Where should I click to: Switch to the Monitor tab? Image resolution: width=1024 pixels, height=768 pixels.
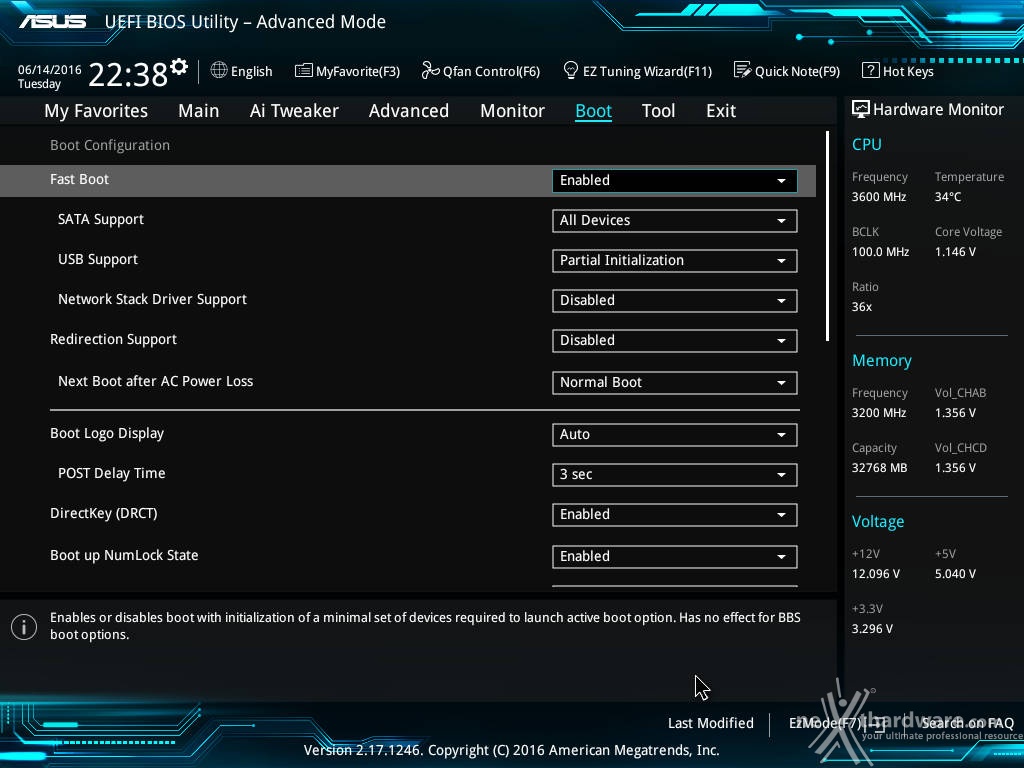513,111
